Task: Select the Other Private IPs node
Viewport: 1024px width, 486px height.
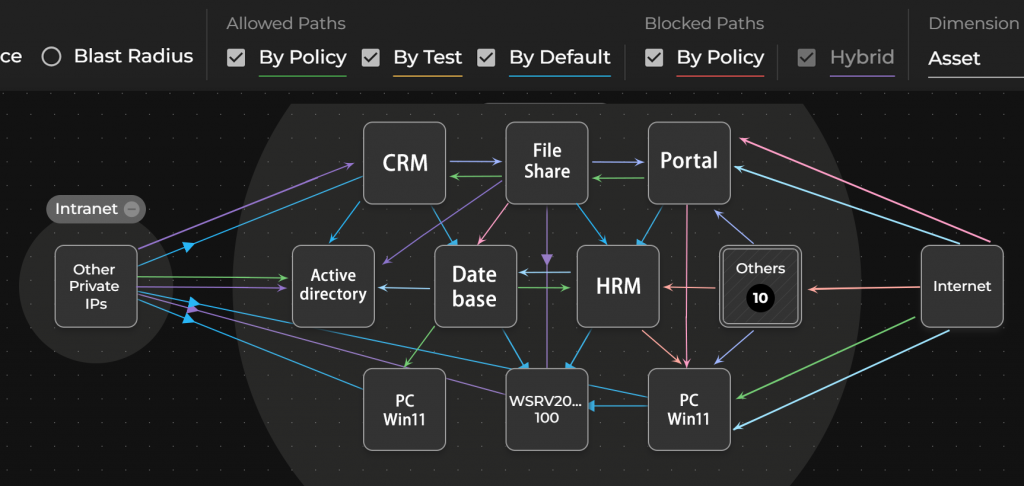Action: coord(95,286)
